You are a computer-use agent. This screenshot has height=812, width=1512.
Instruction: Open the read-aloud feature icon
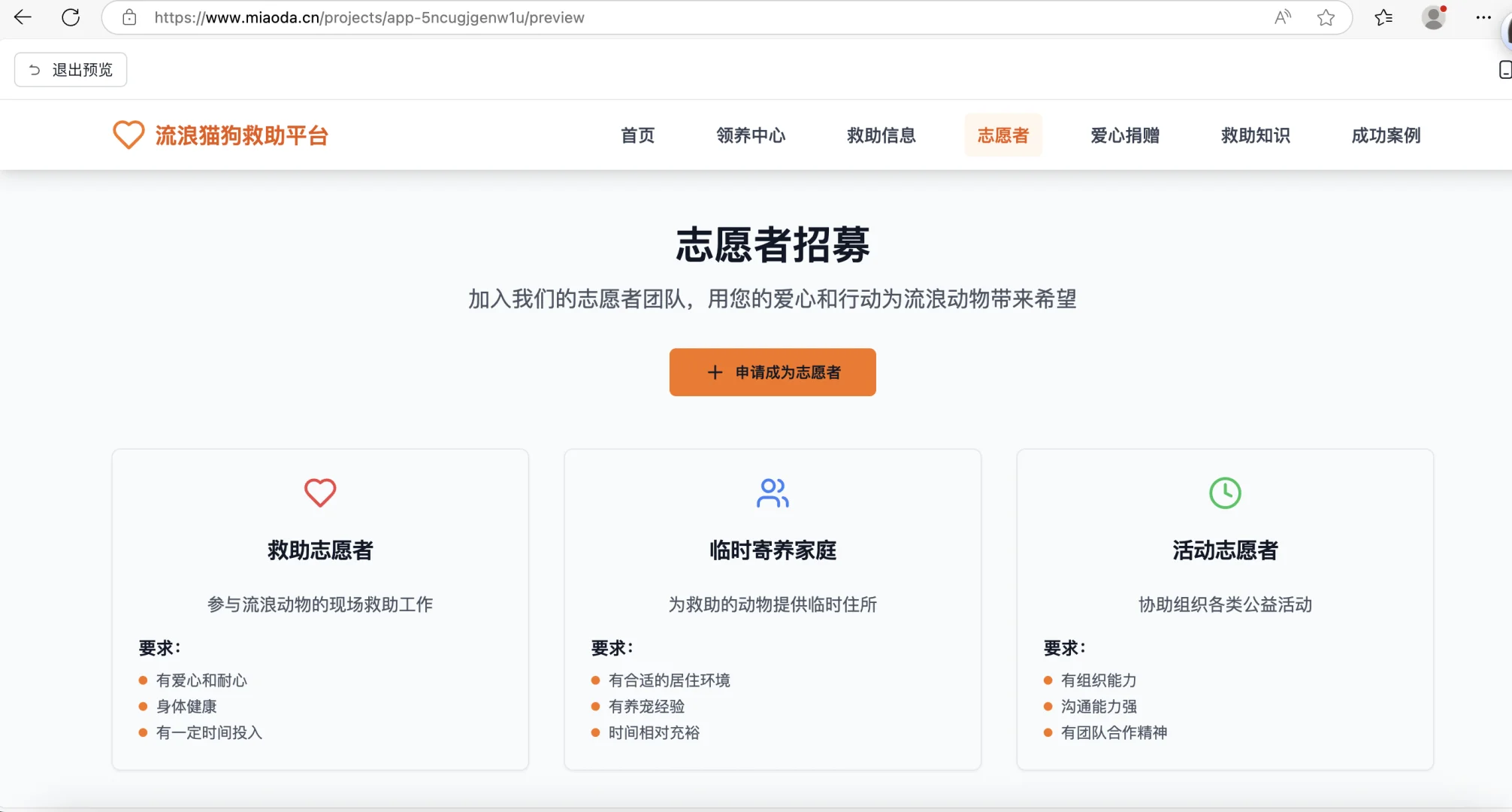[1282, 17]
